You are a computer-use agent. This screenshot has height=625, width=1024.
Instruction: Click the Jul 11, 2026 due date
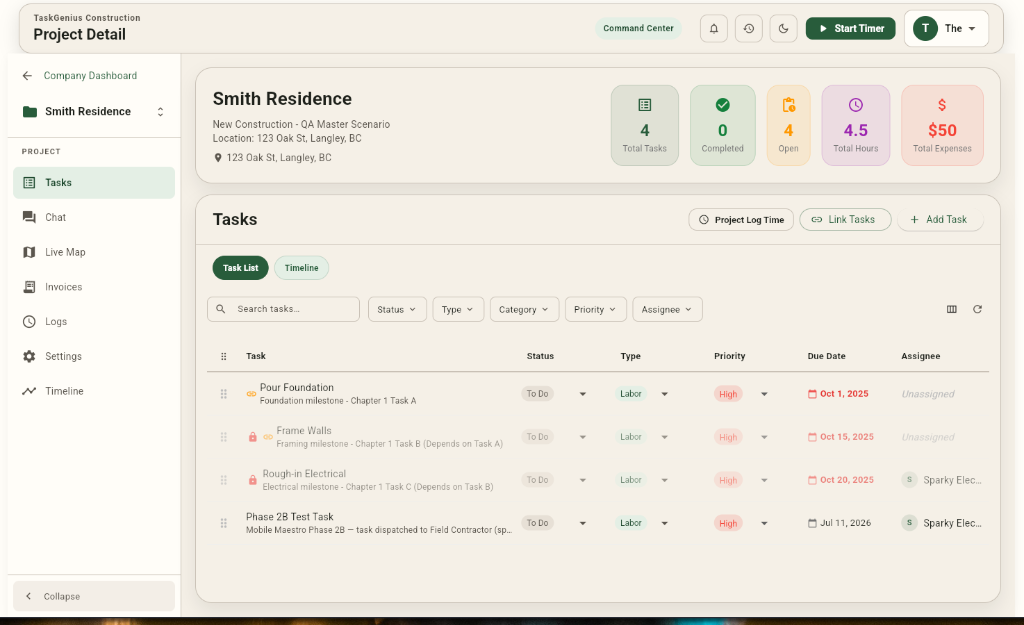[839, 523]
